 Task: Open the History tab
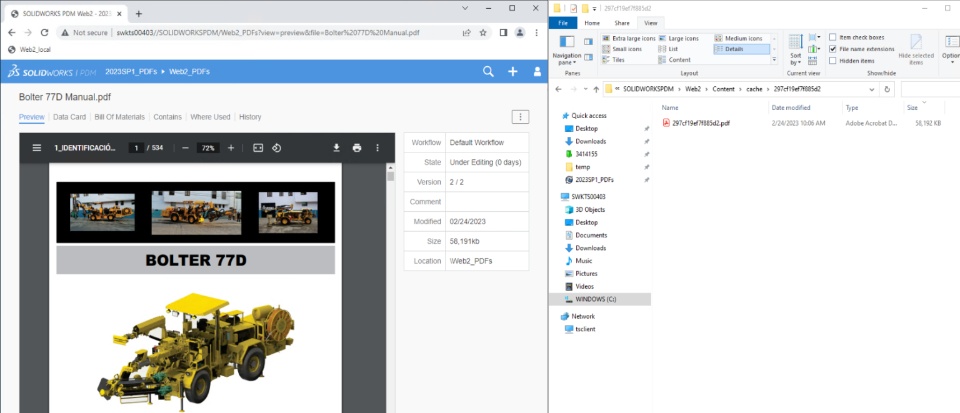coord(250,117)
